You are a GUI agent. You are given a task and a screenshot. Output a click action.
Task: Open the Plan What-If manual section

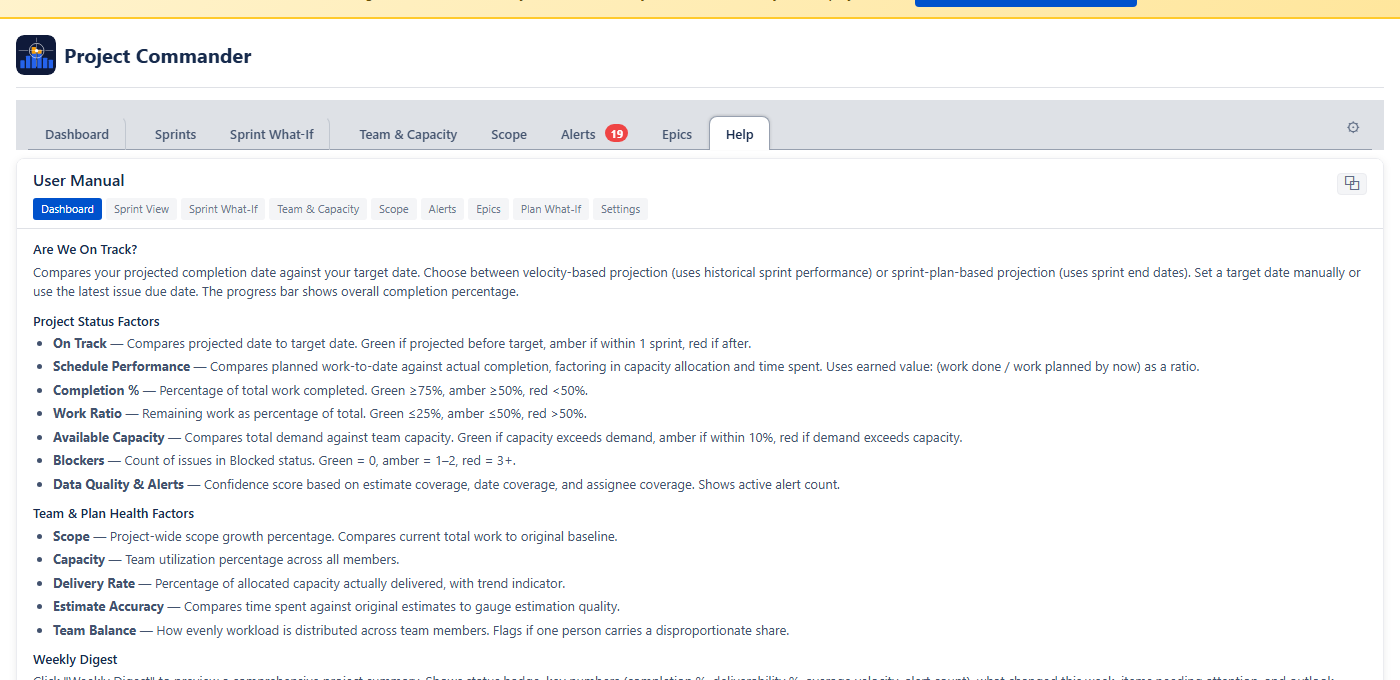point(551,209)
